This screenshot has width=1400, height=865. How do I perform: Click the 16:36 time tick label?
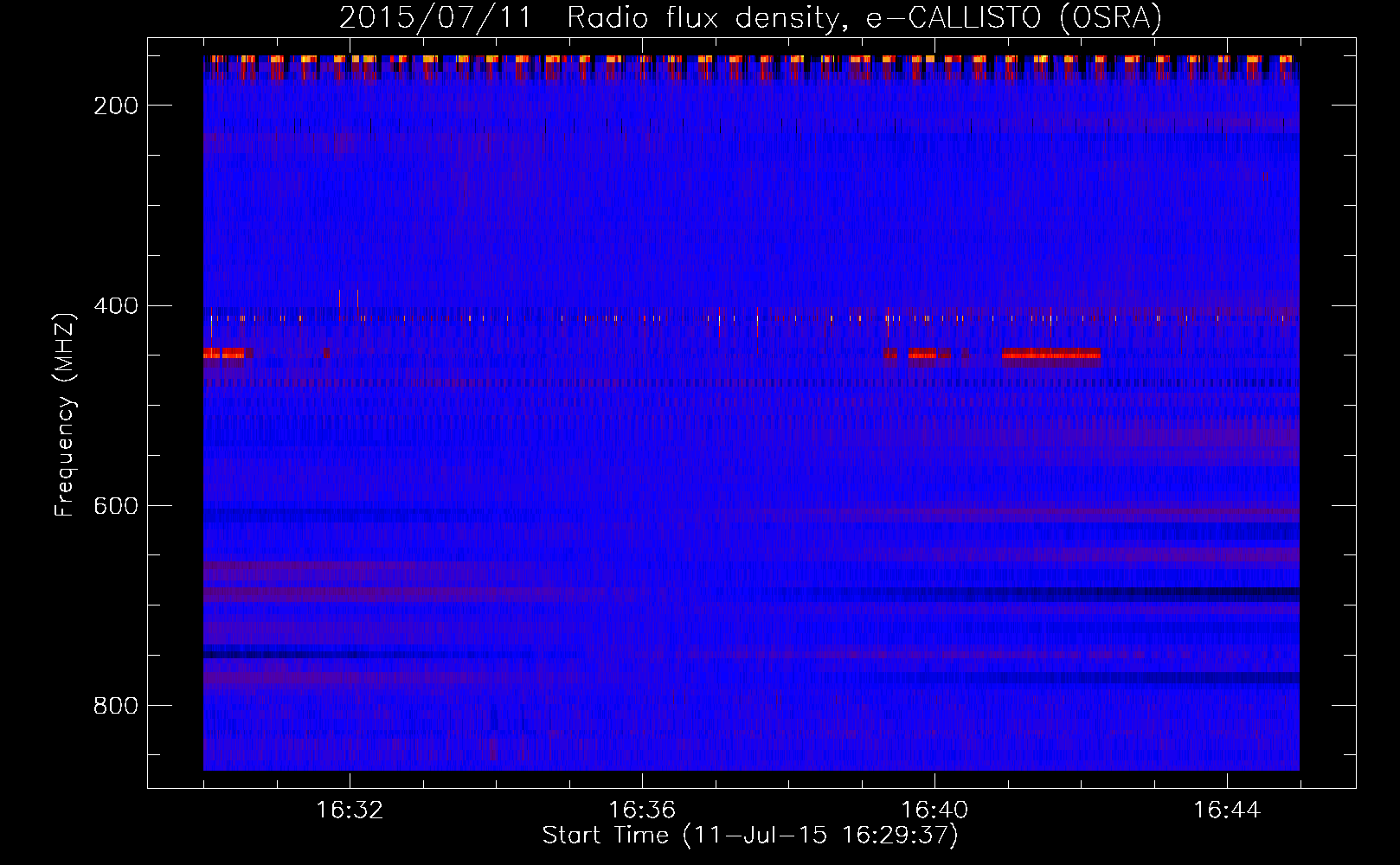click(642, 811)
